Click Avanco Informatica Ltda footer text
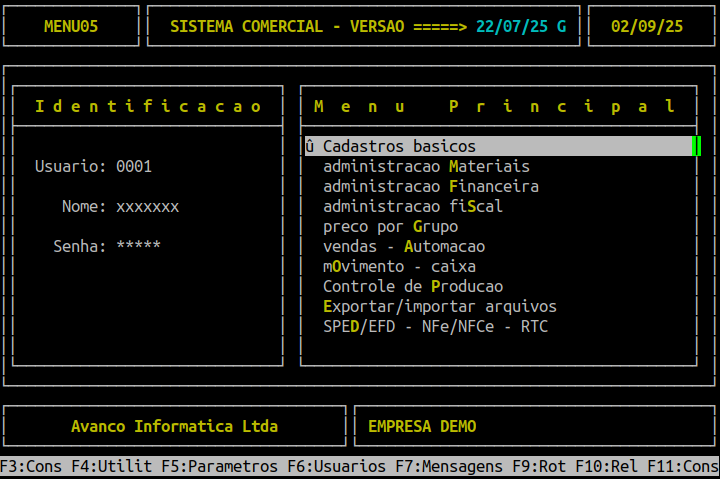The width and height of the screenshot is (720, 479). click(174, 426)
